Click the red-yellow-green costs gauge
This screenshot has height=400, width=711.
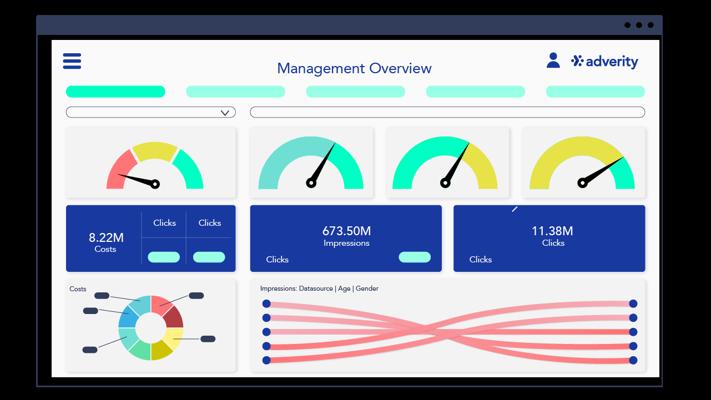click(x=155, y=166)
